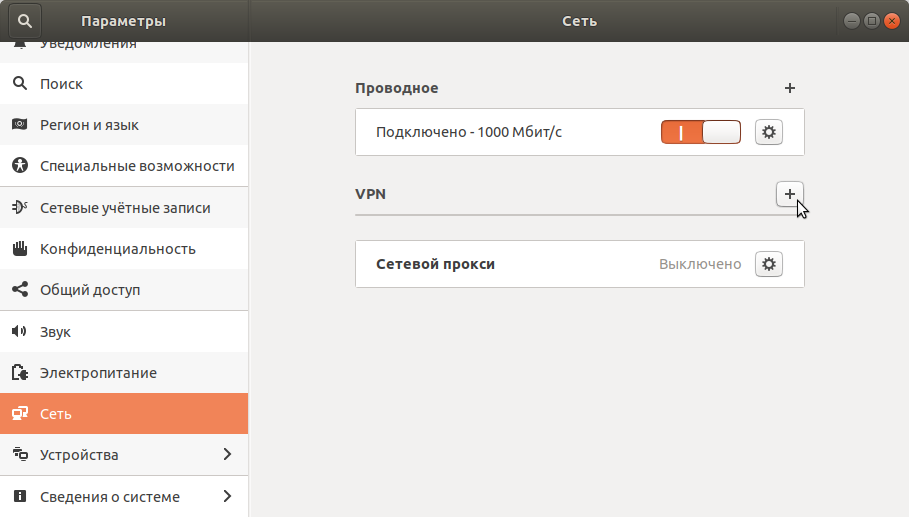The width and height of the screenshot is (909, 517).
Task: Open the network proxy gear settings
Action: [768, 264]
